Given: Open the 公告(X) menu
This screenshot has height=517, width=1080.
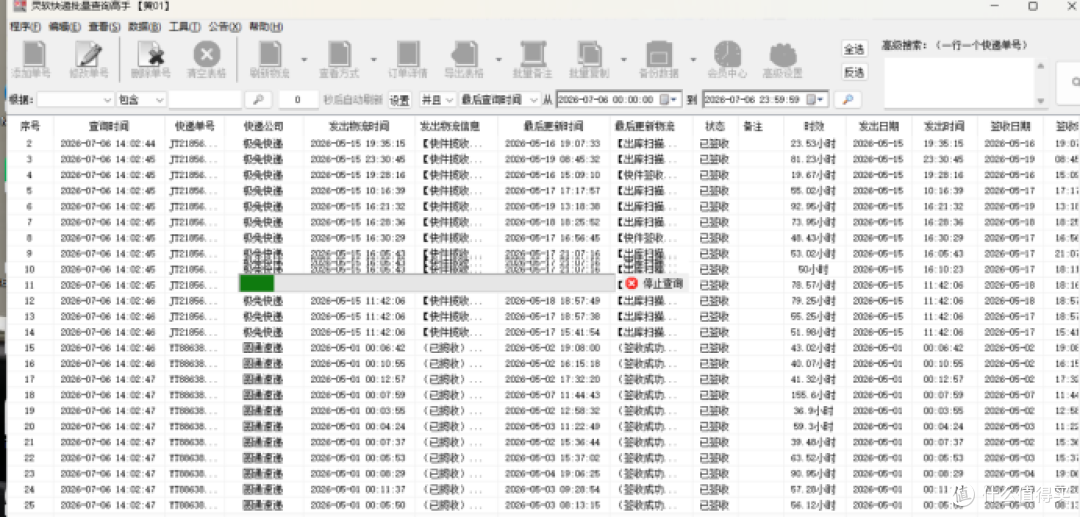Looking at the screenshot, I should [x=225, y=27].
